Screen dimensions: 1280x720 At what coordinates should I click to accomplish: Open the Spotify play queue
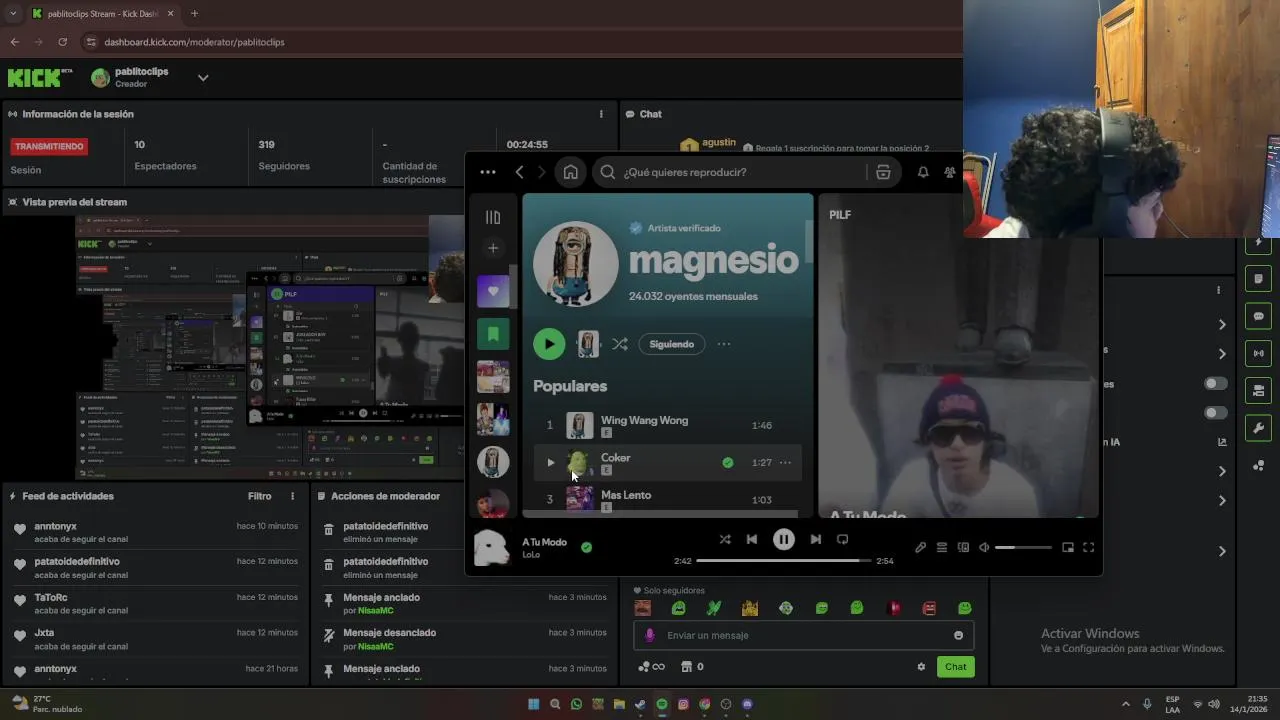[x=942, y=547]
